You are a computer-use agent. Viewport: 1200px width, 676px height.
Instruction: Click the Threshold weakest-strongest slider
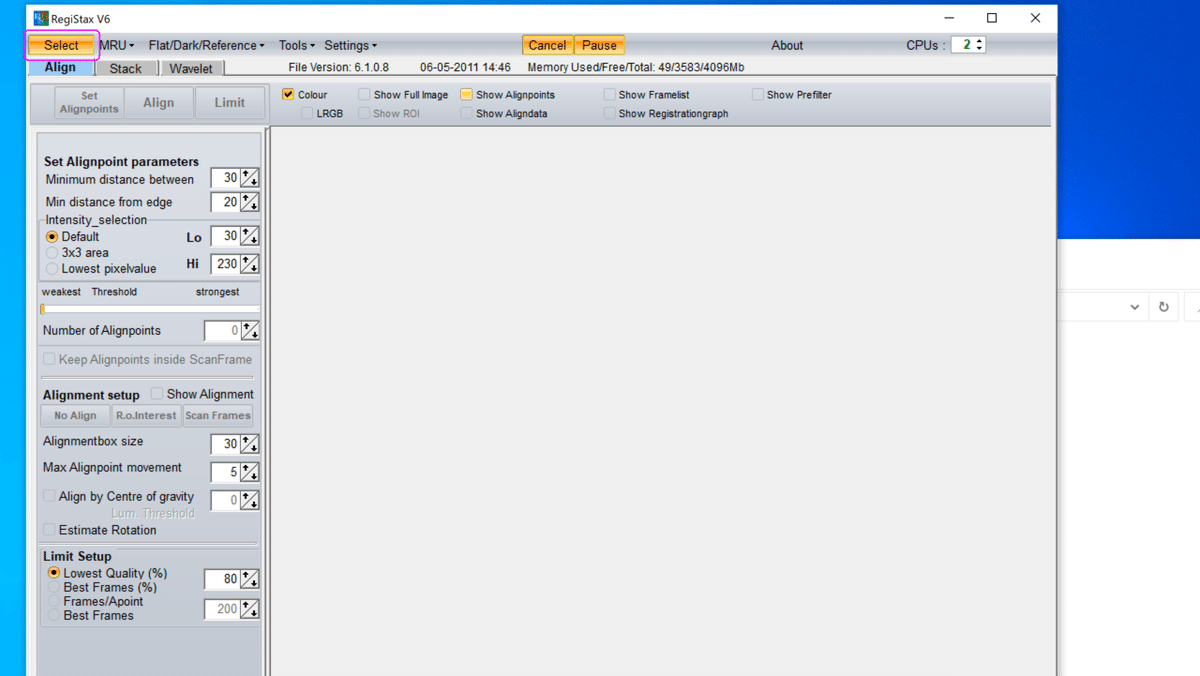pos(150,309)
